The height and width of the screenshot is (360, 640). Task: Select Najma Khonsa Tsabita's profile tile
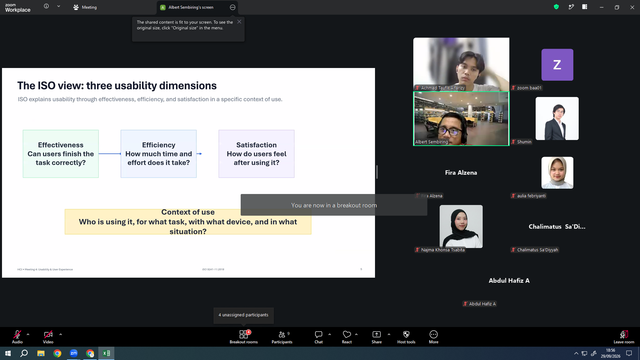(461, 227)
